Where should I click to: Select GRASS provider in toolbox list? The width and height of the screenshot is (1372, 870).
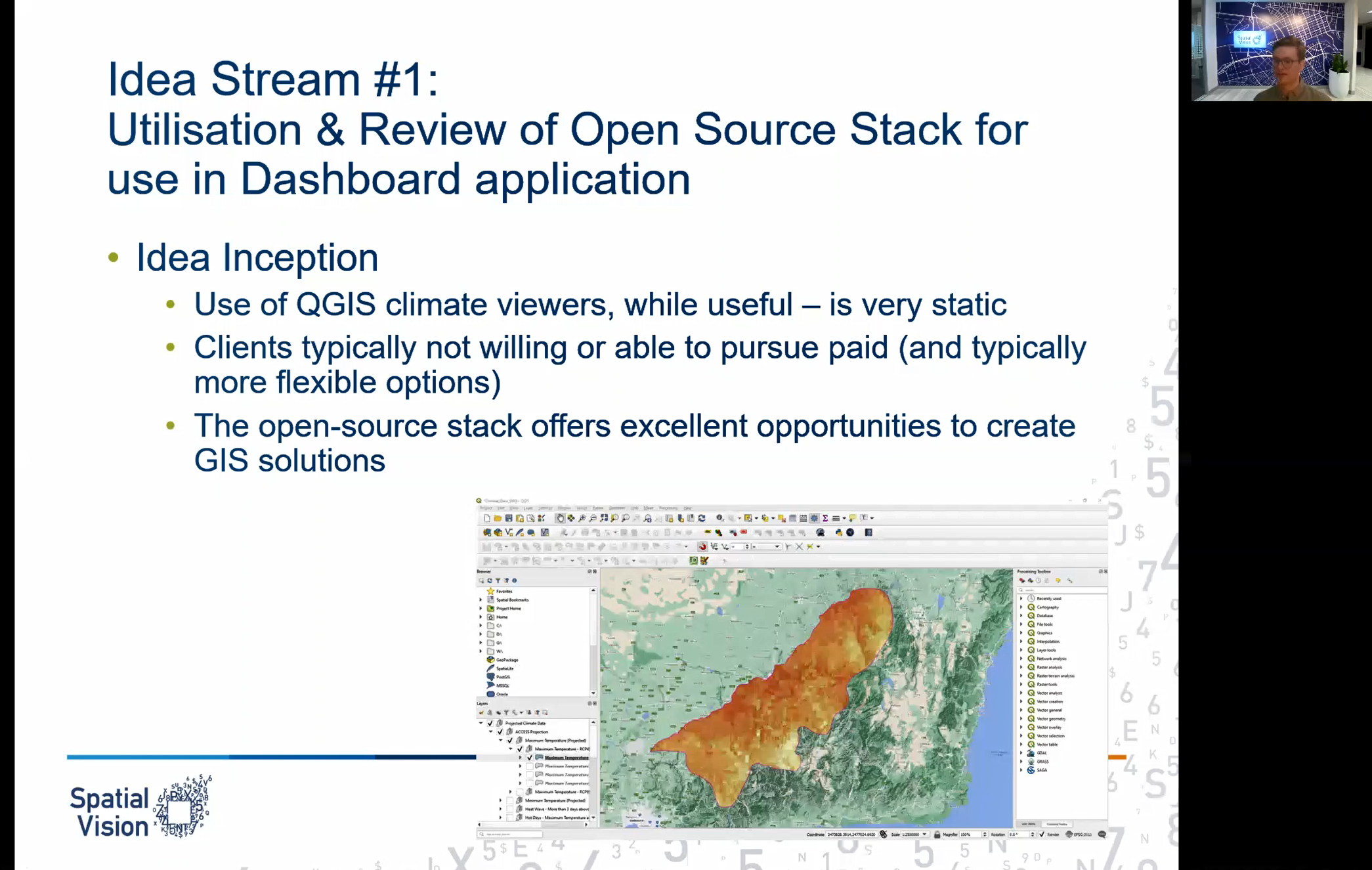1039,761
